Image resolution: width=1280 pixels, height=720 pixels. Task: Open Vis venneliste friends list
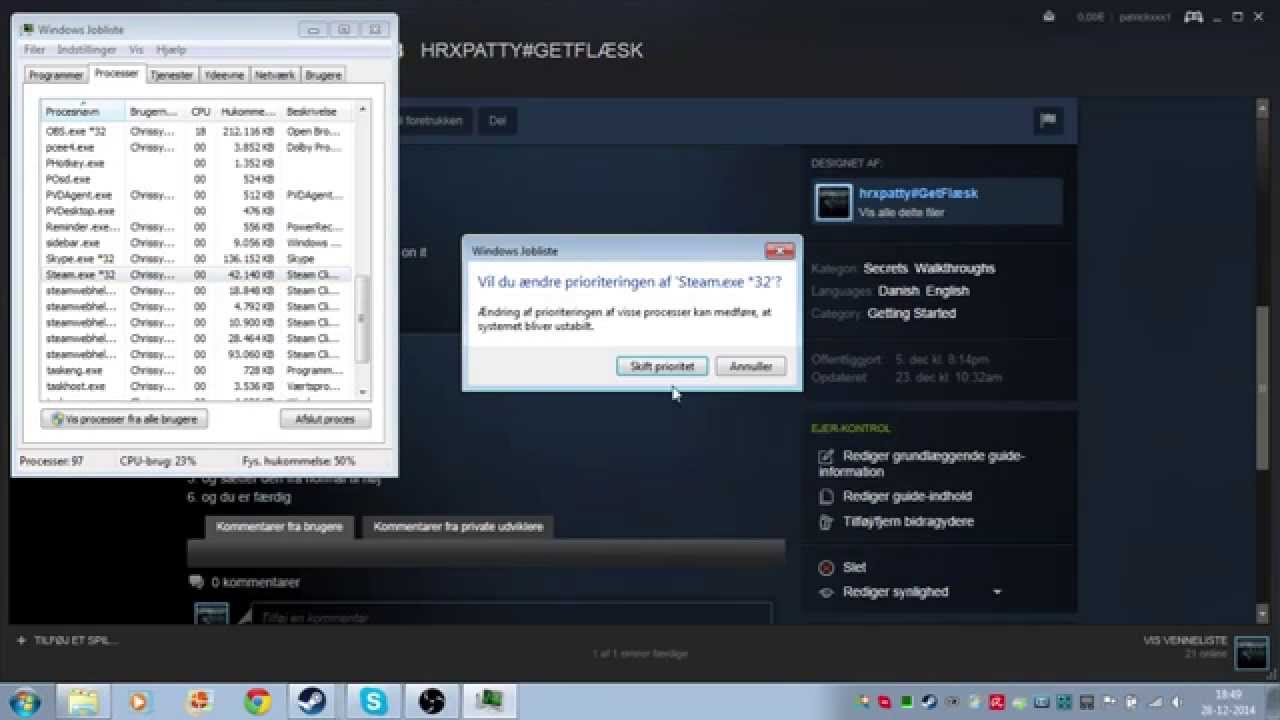click(x=1185, y=640)
